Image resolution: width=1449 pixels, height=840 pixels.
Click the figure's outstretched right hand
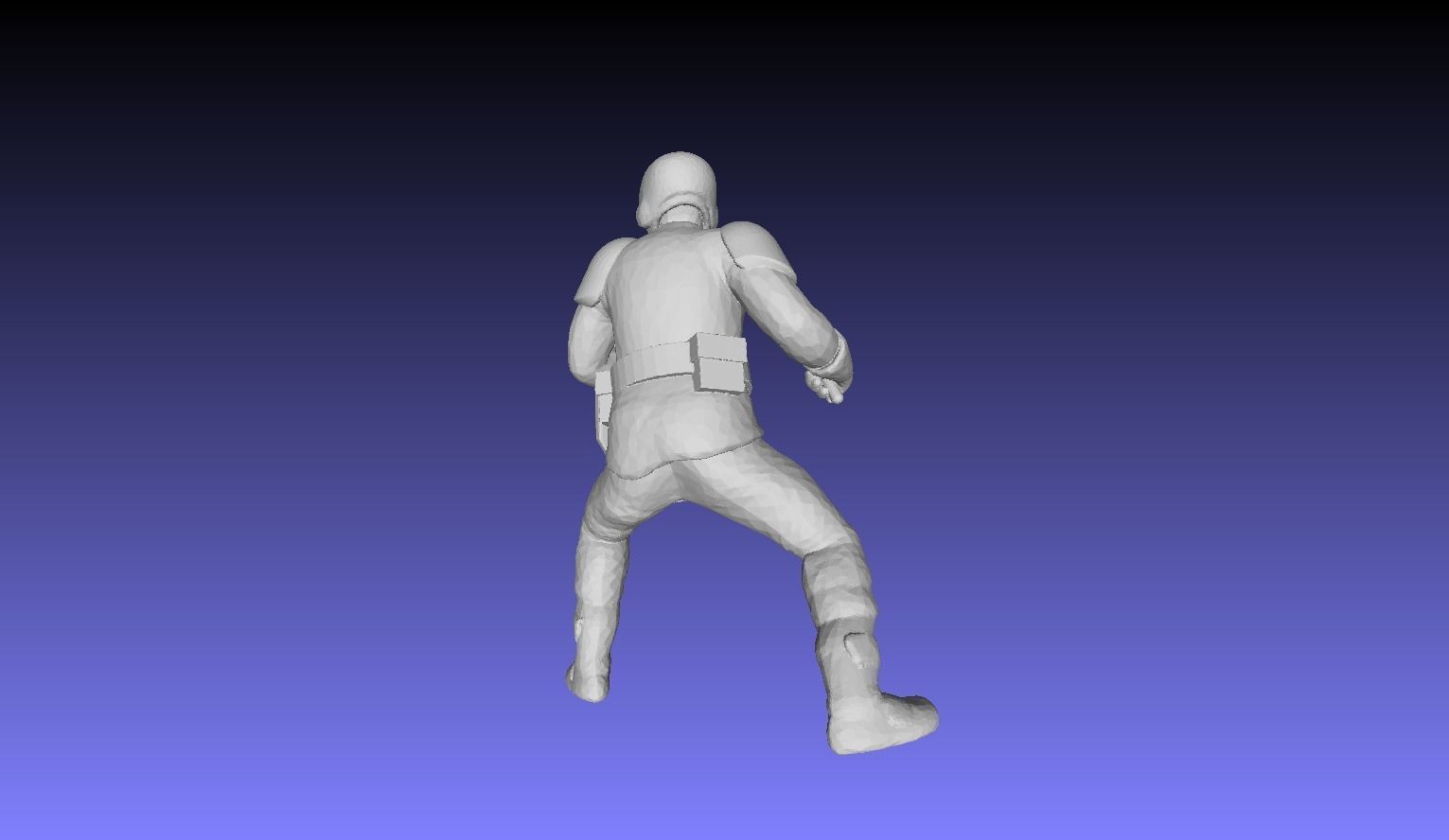pos(828,386)
